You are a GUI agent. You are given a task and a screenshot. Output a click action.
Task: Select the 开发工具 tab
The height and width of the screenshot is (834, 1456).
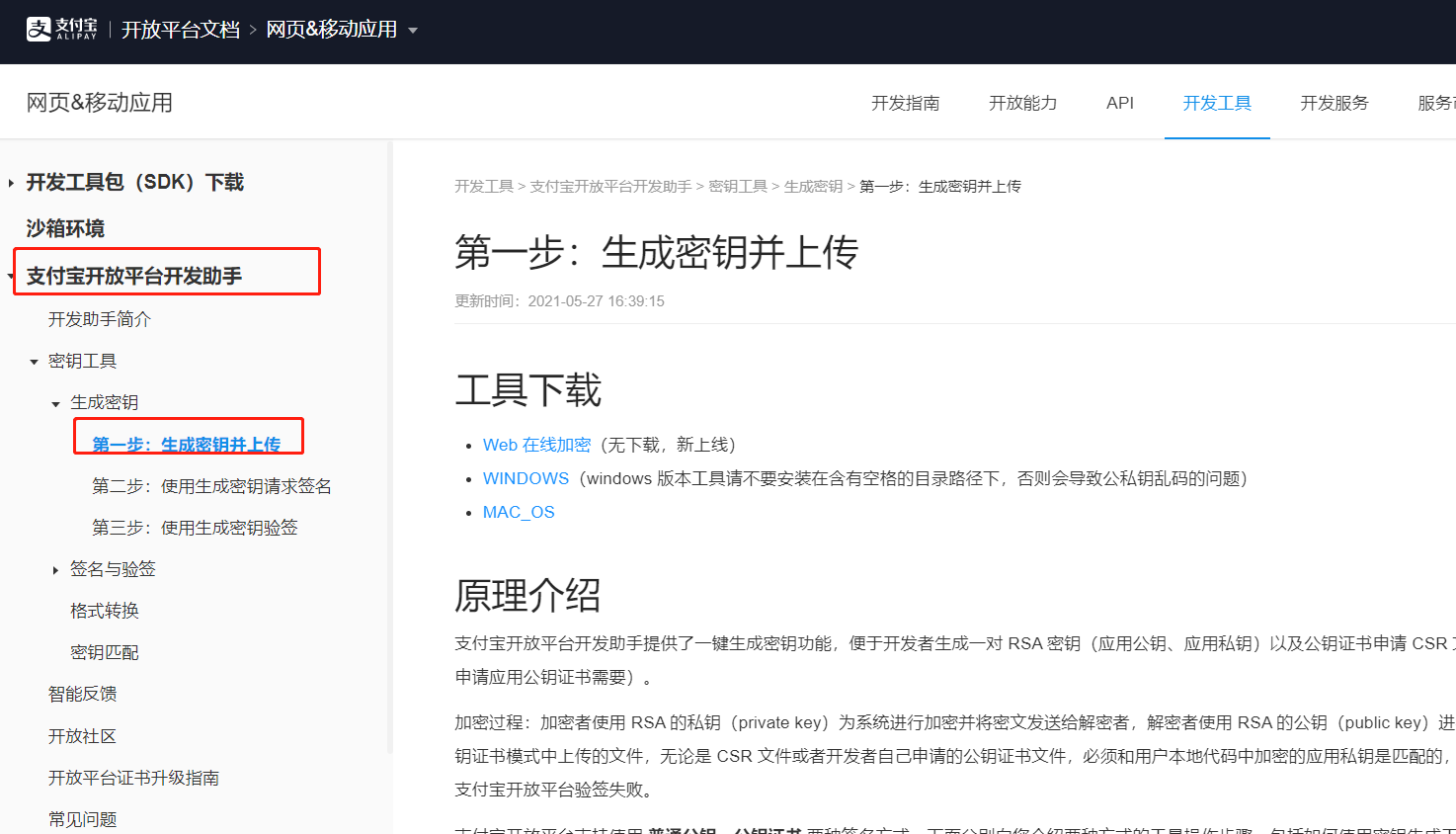[1217, 103]
